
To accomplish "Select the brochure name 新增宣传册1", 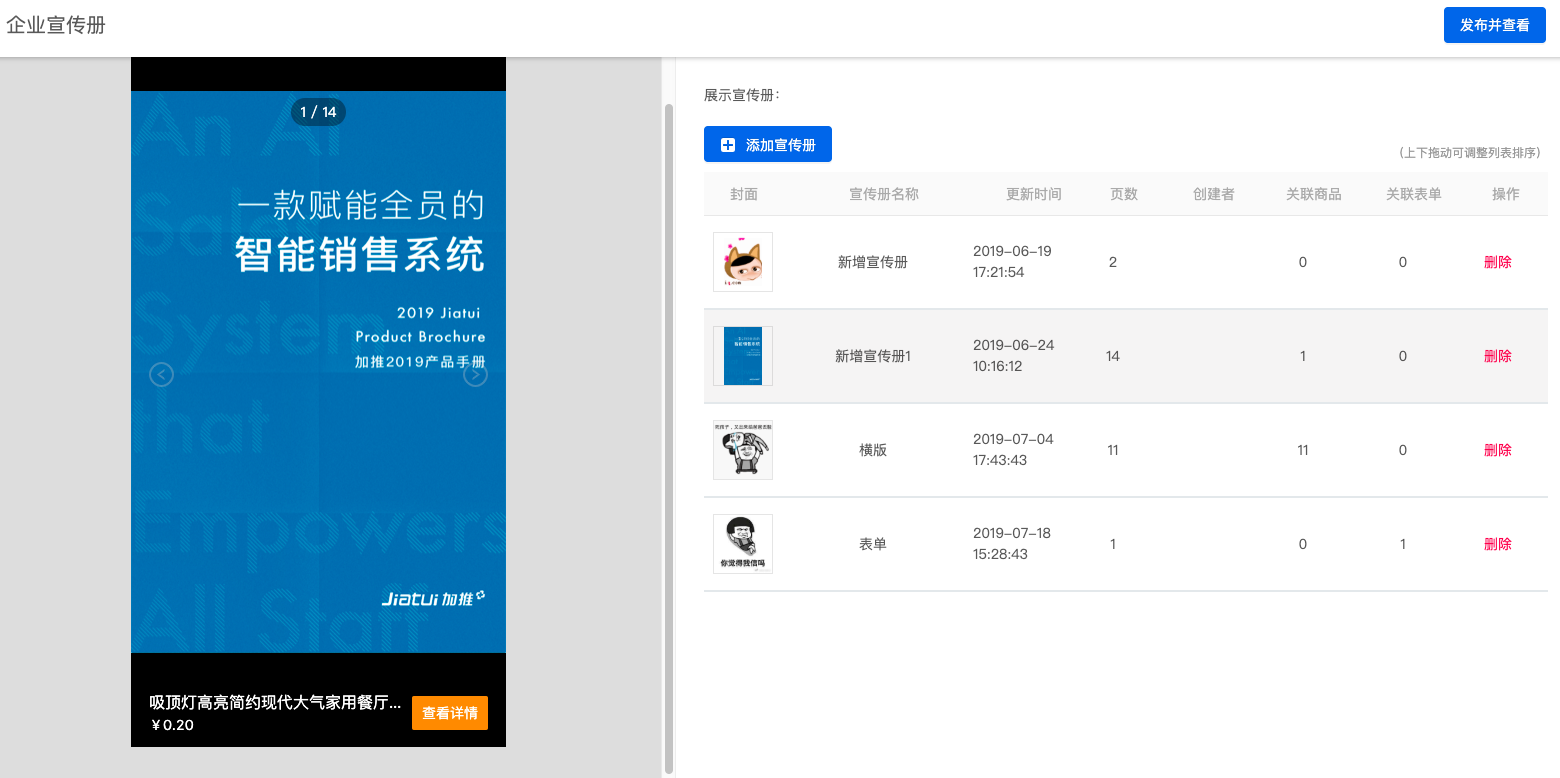I will point(873,356).
